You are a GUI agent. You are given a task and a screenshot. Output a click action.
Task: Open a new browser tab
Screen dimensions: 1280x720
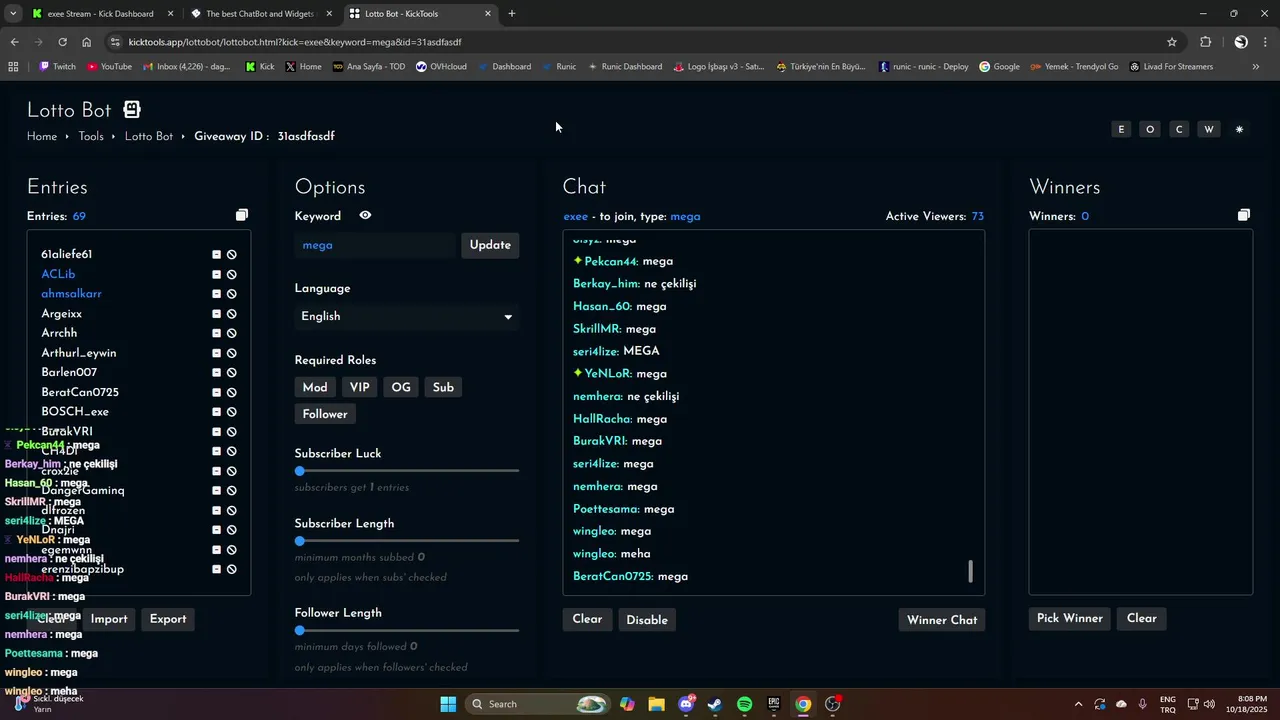tap(512, 14)
